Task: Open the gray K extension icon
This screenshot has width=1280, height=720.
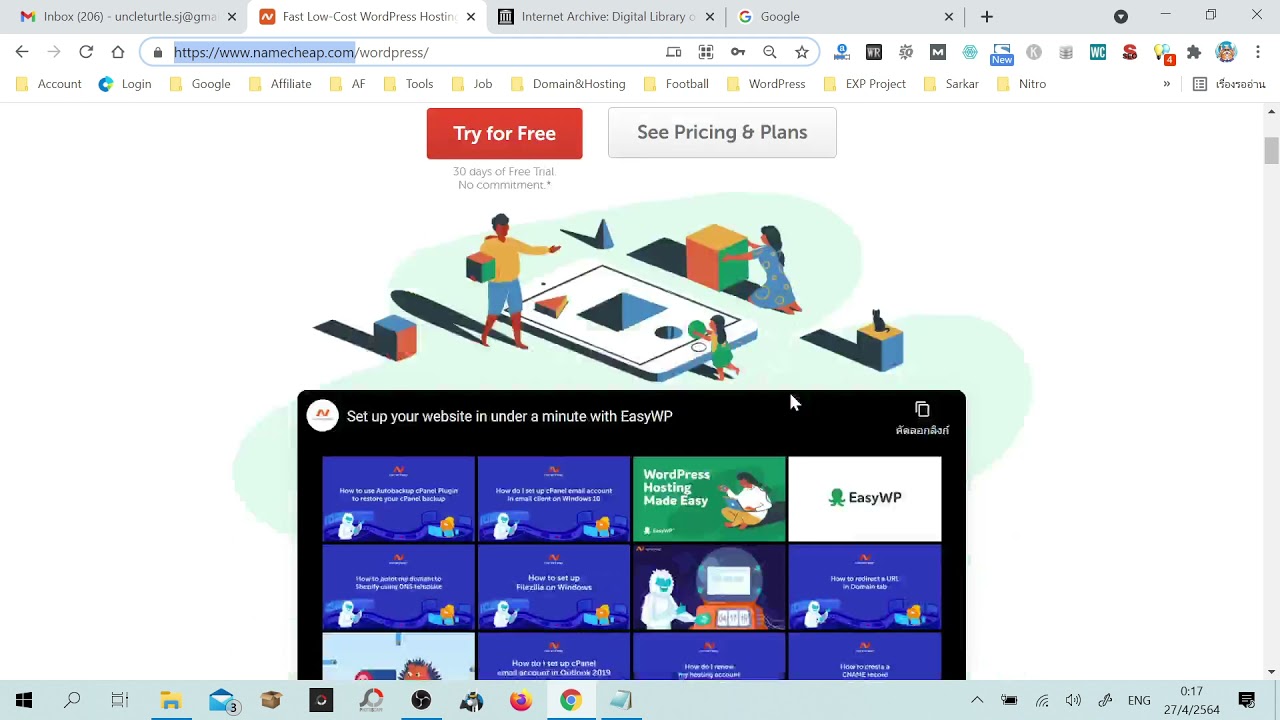Action: (x=1034, y=52)
